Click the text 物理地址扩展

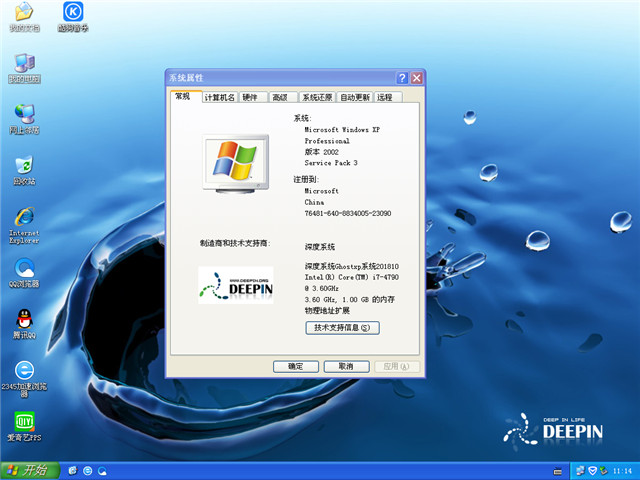[327, 311]
